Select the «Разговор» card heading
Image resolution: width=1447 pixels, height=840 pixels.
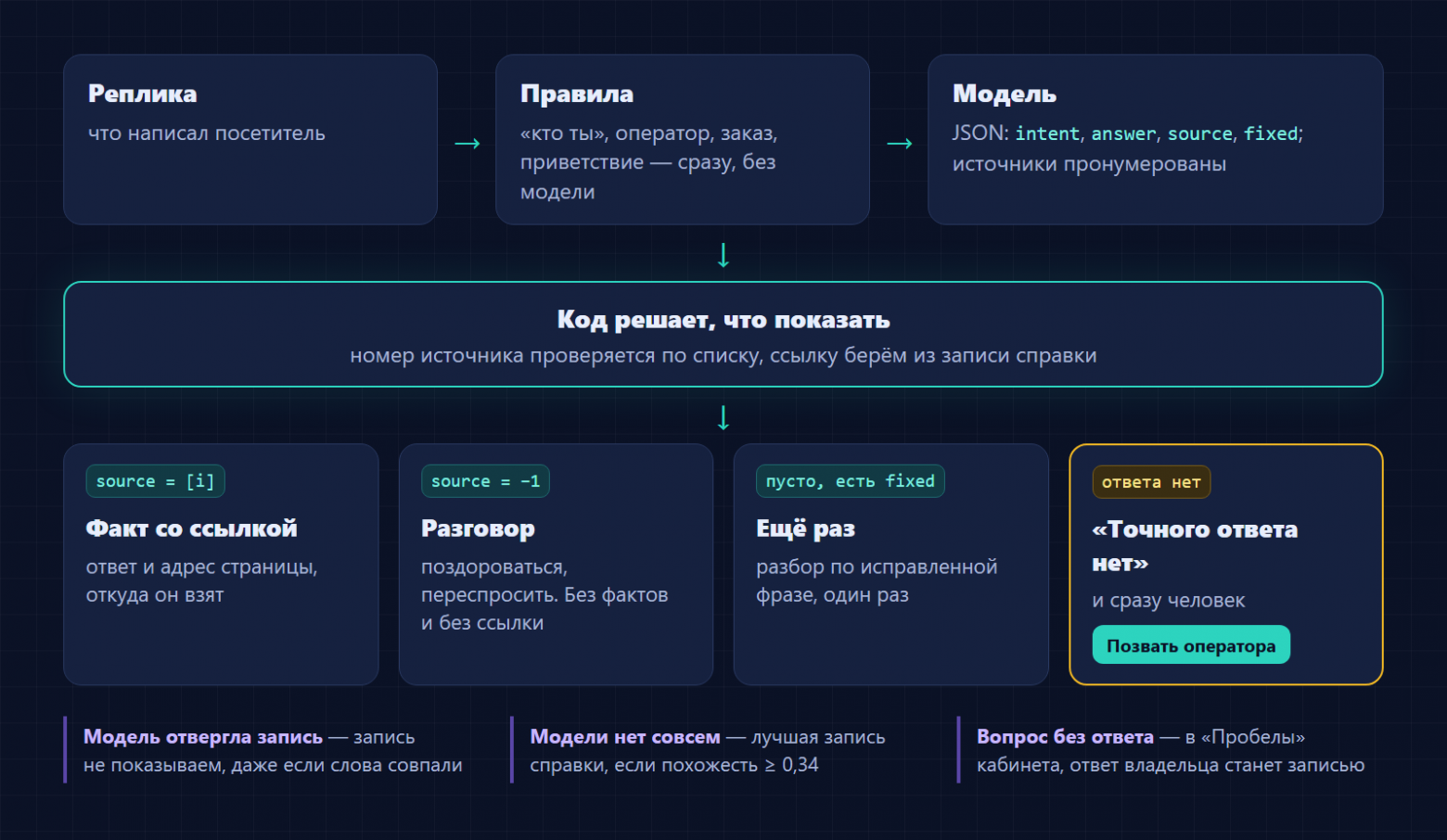(x=478, y=528)
